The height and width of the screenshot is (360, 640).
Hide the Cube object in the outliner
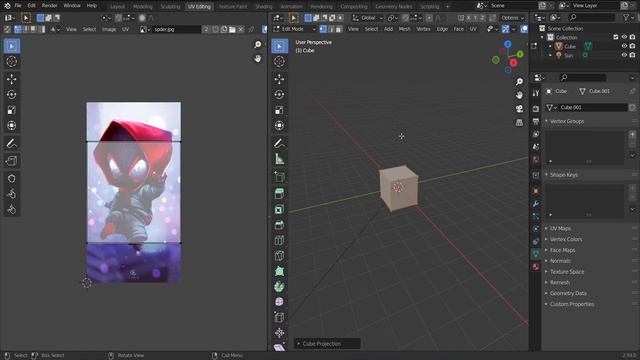tap(624, 46)
